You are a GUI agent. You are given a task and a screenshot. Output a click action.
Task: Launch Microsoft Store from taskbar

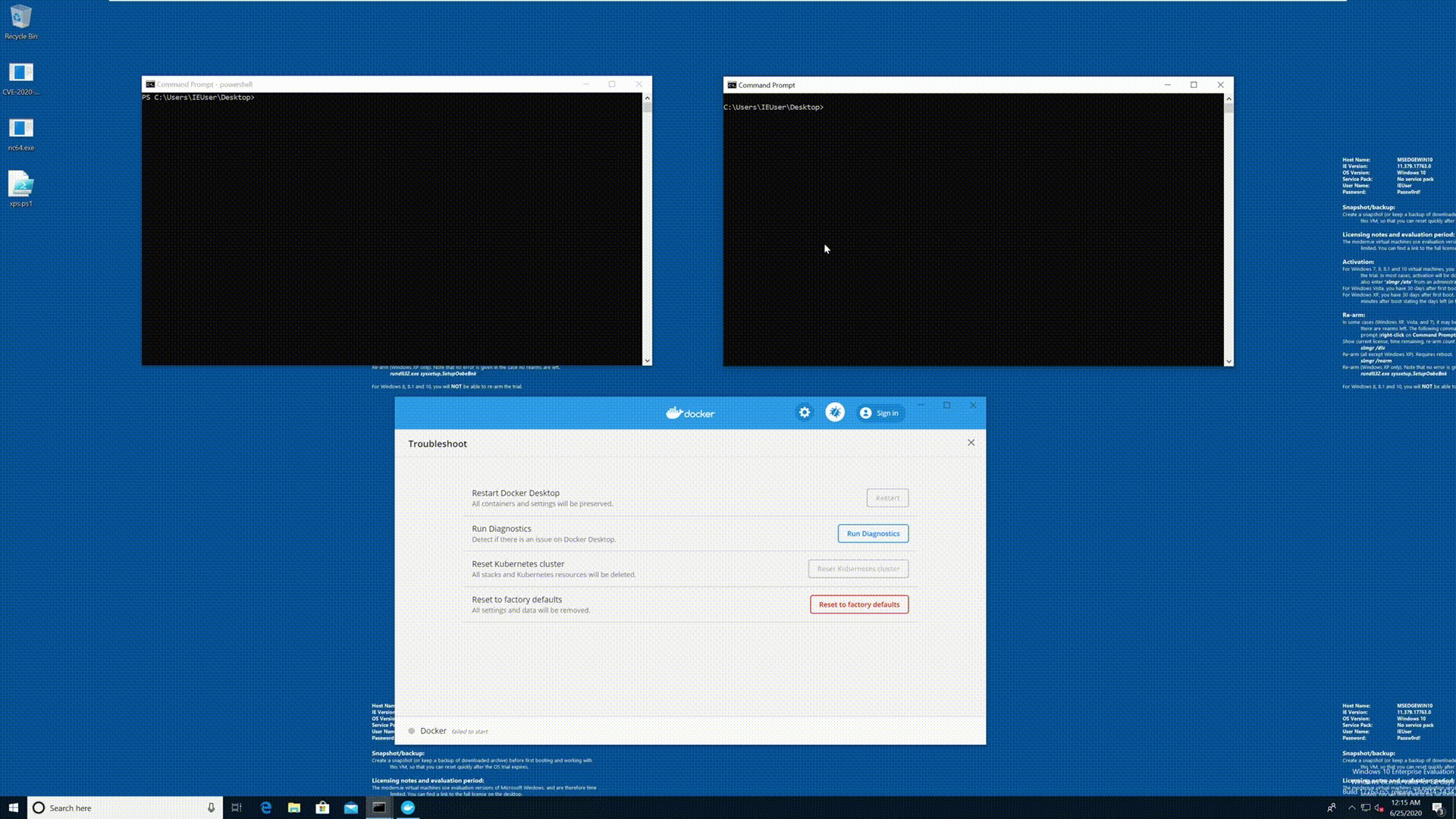pyautogui.click(x=322, y=808)
